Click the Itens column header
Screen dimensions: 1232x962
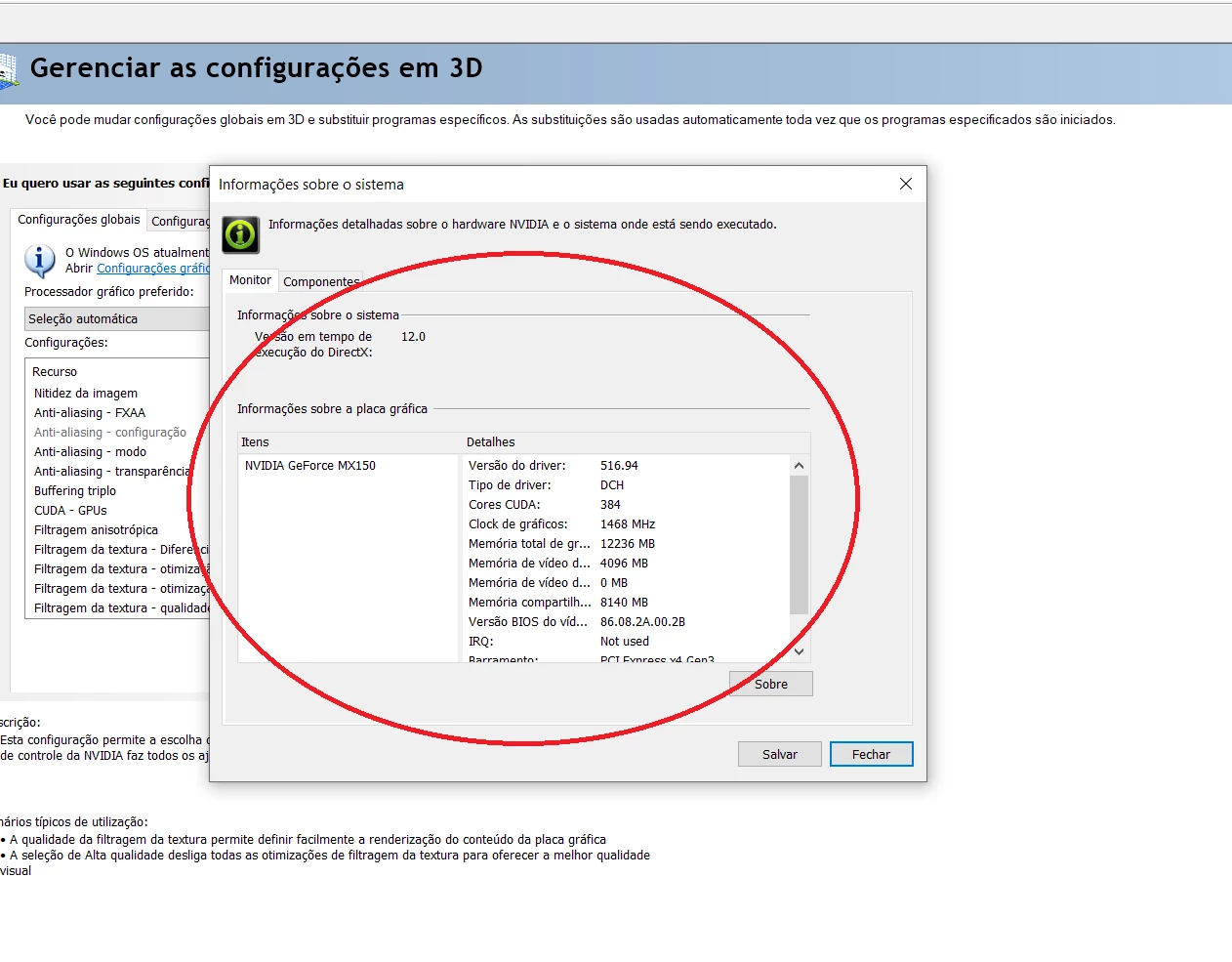point(350,442)
